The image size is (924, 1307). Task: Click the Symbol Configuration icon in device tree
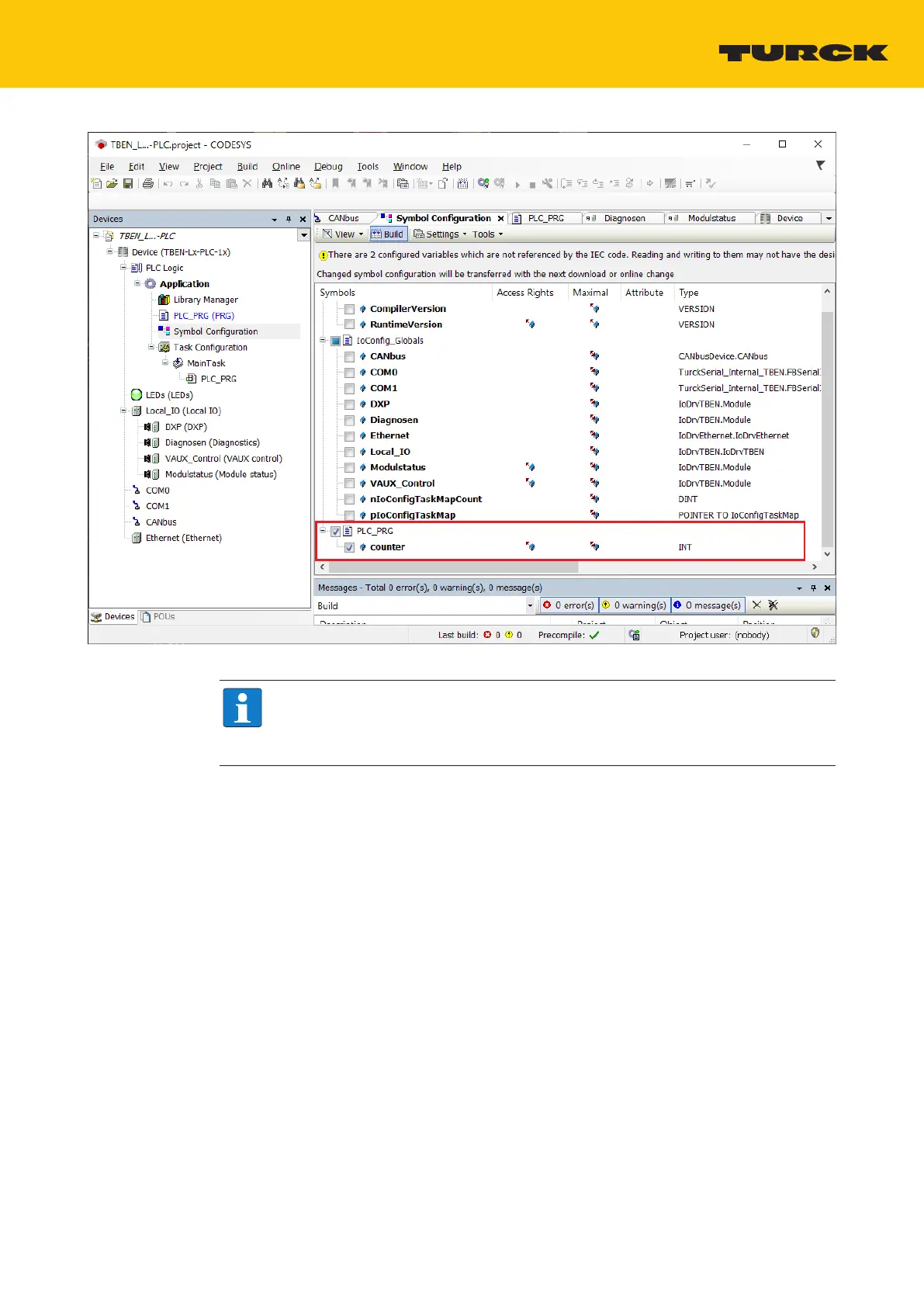[x=164, y=331]
